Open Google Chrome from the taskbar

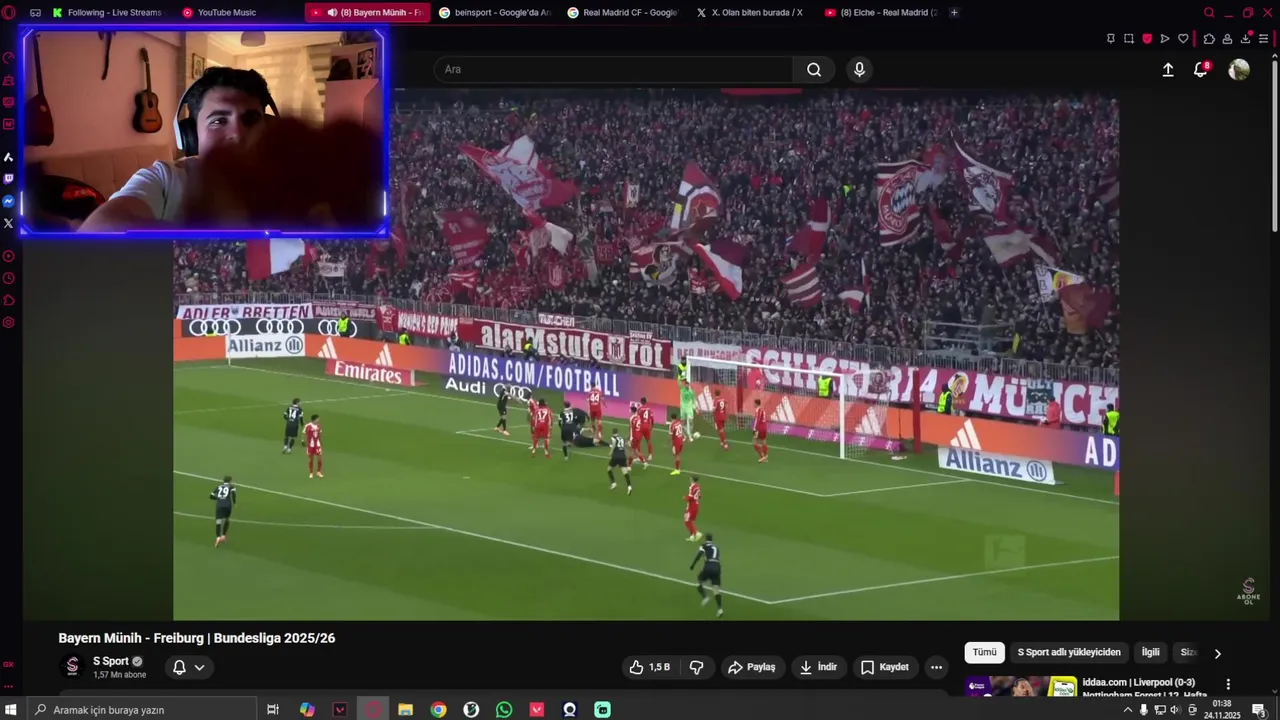(x=438, y=710)
